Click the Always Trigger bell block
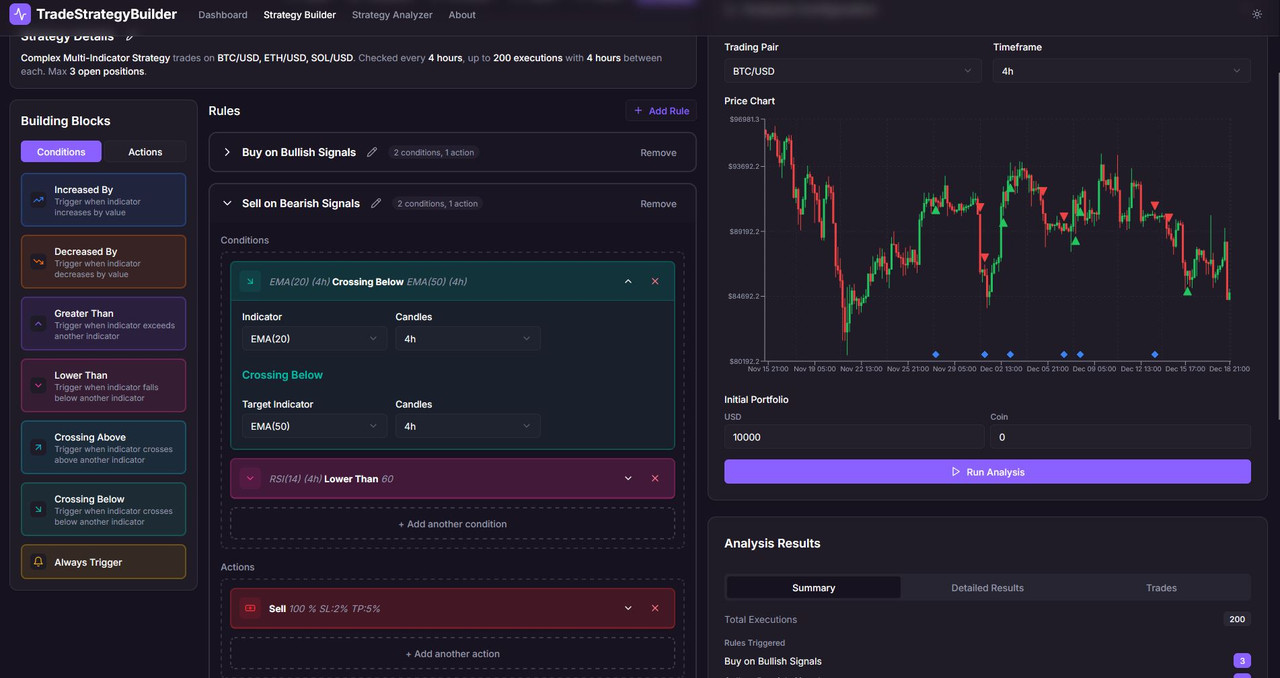 tap(103, 562)
